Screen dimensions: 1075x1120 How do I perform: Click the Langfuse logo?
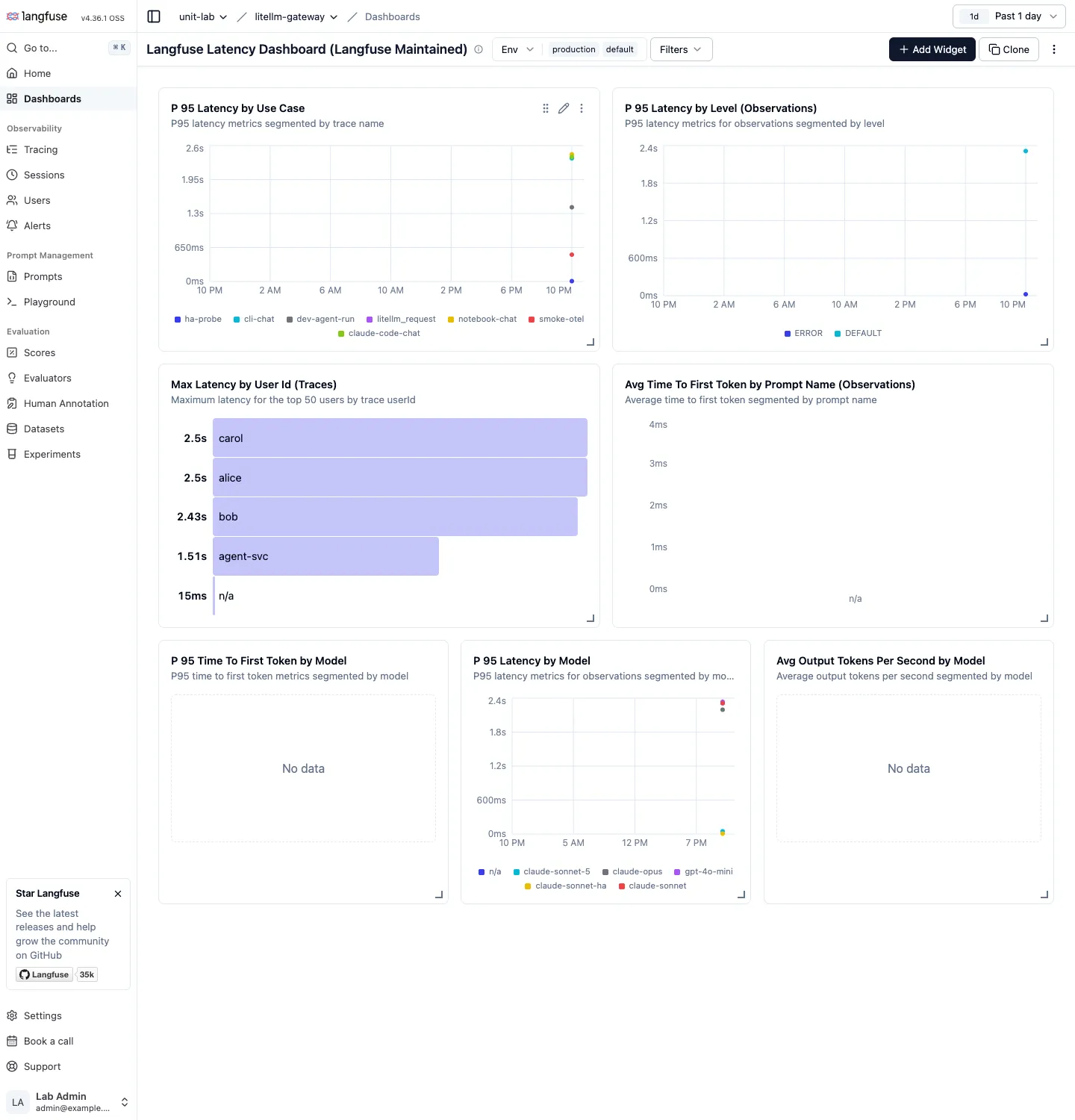tap(37, 16)
